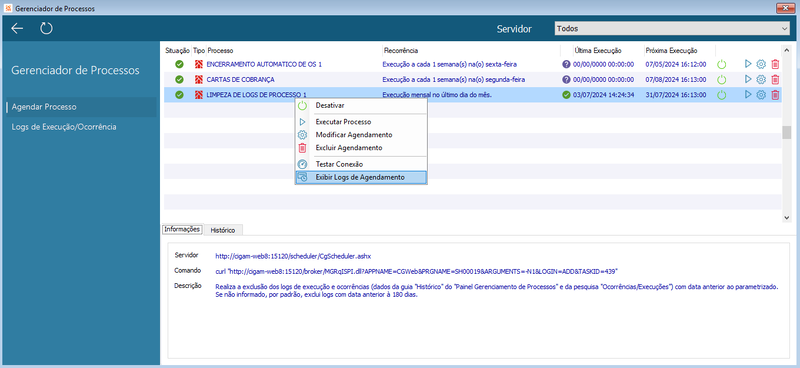The image size is (800, 368).
Task: Open the Servidor dropdown showing Todos
Action: 672,29
